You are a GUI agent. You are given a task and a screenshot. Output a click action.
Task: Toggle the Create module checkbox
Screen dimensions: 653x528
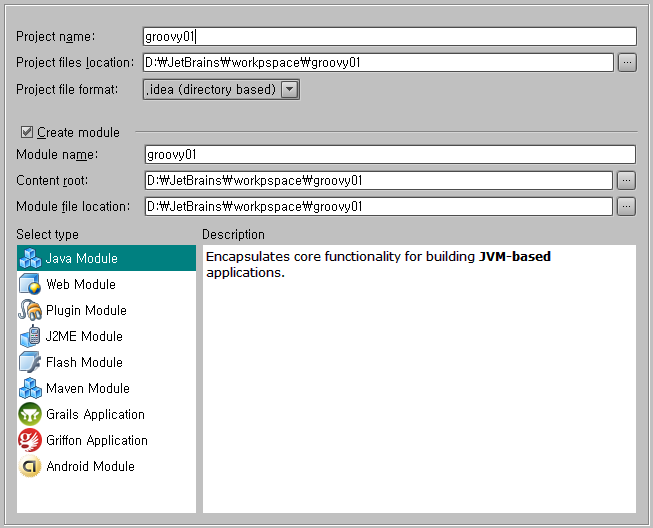[27, 132]
